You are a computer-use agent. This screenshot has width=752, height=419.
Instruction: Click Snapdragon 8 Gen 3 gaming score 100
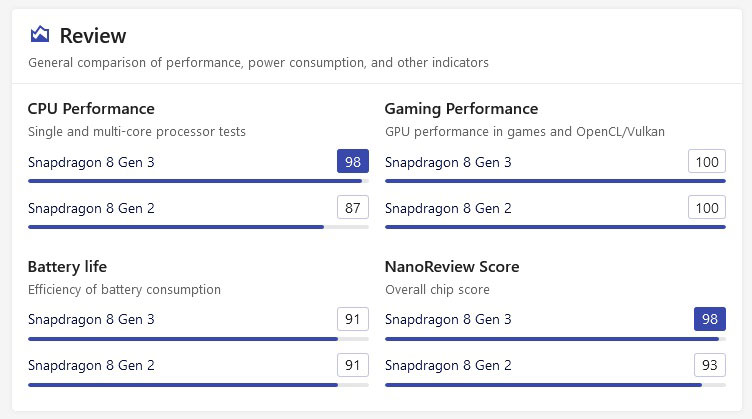coord(707,161)
